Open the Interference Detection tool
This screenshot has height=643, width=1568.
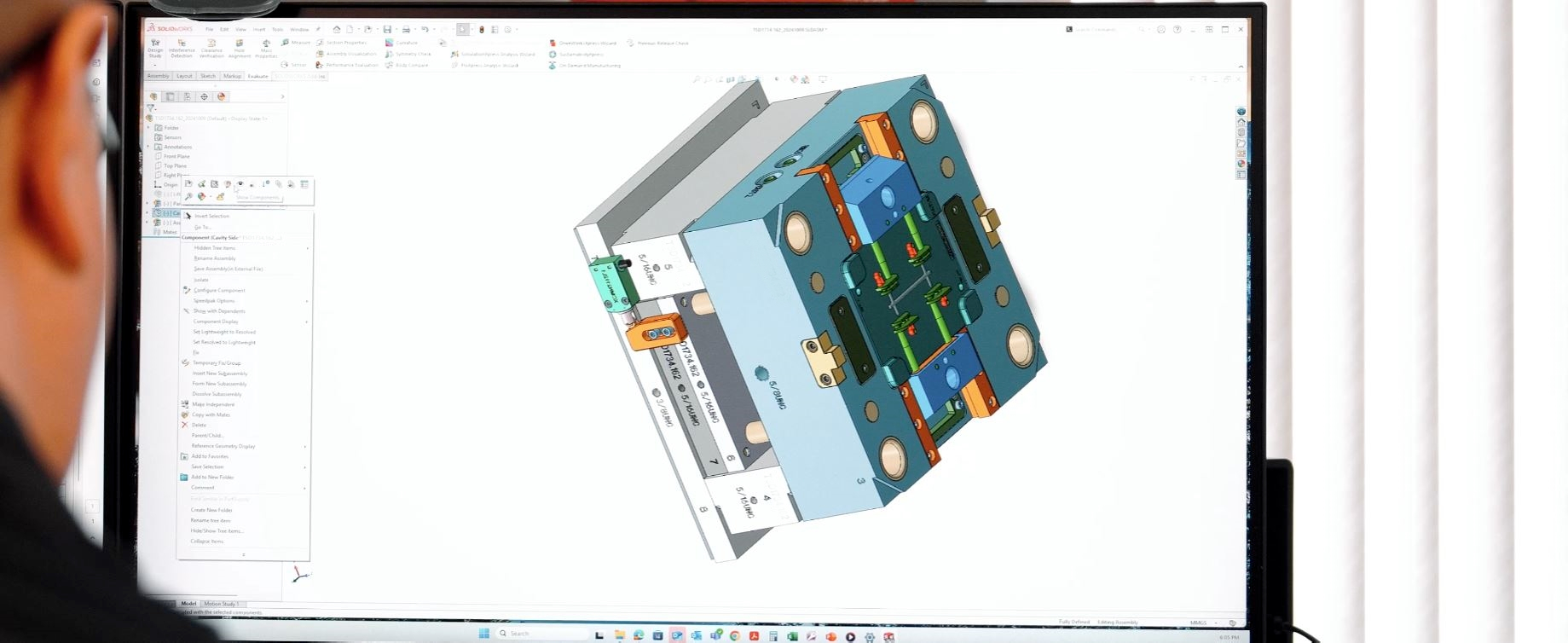pos(182,47)
